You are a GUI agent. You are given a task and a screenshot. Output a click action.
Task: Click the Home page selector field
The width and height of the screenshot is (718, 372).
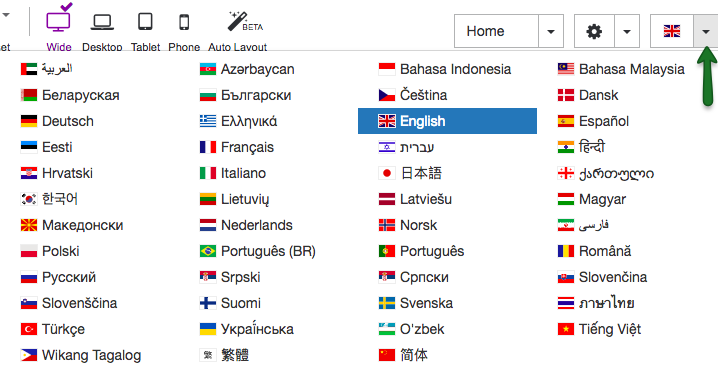coord(496,31)
